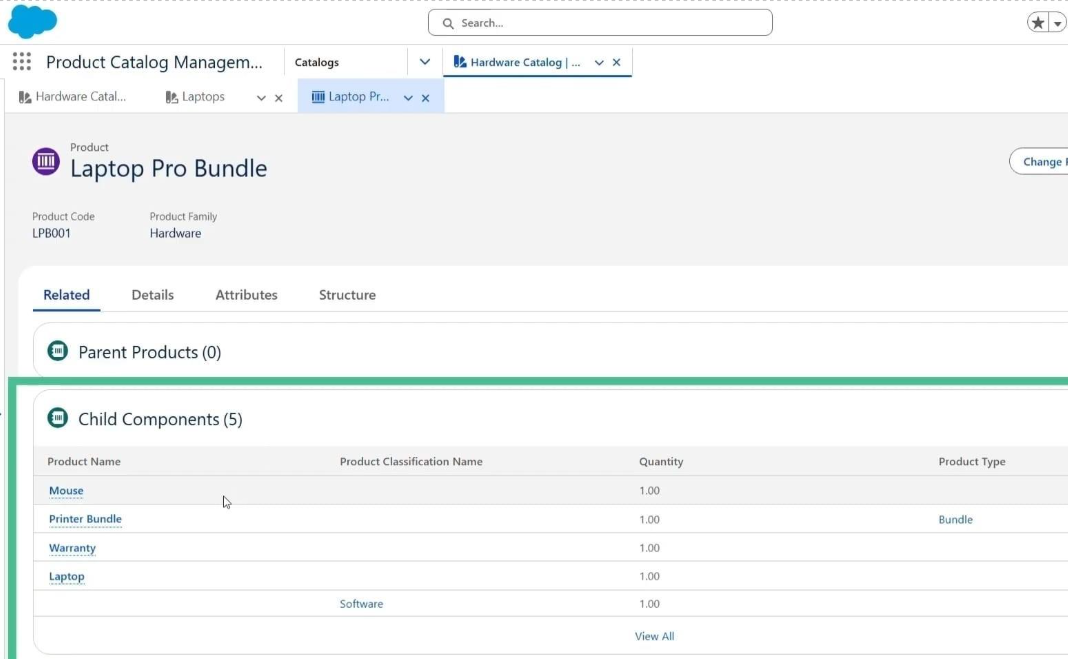Open the Printer Bundle product link
Image resolution: width=1068 pixels, height=659 pixels.
click(x=85, y=519)
